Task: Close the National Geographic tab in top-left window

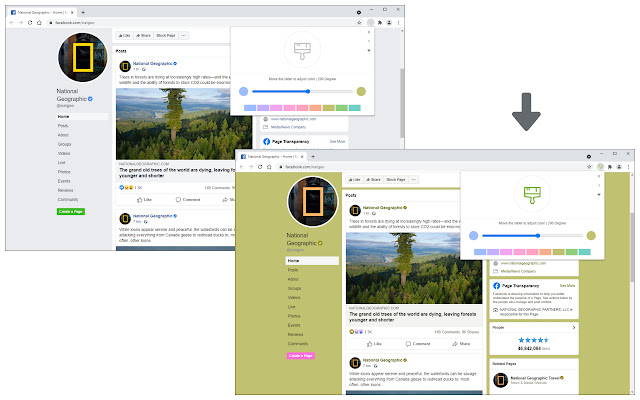Action: pyautogui.click(x=72, y=12)
